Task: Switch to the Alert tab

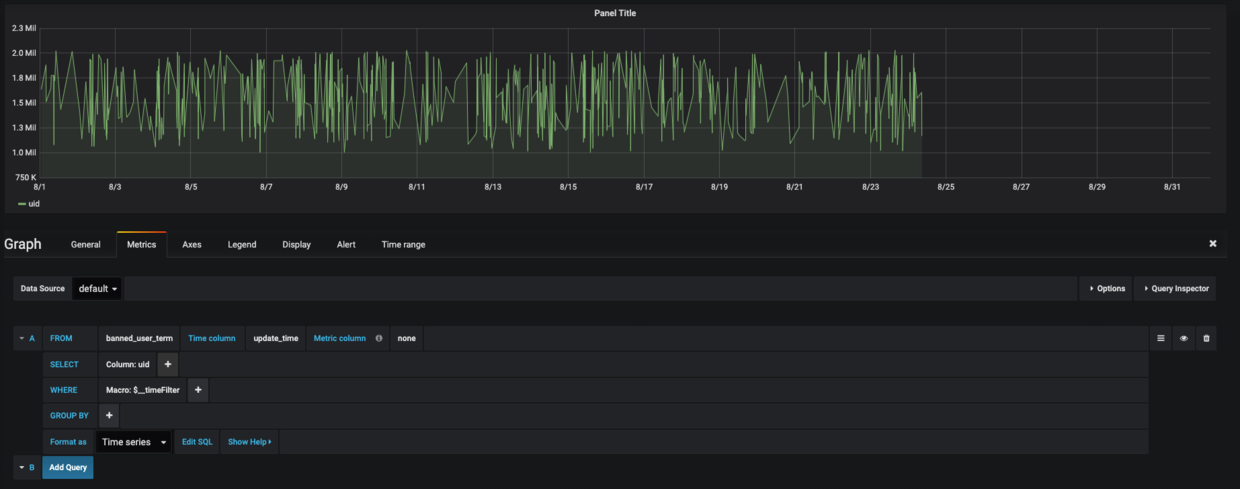Action: (346, 244)
